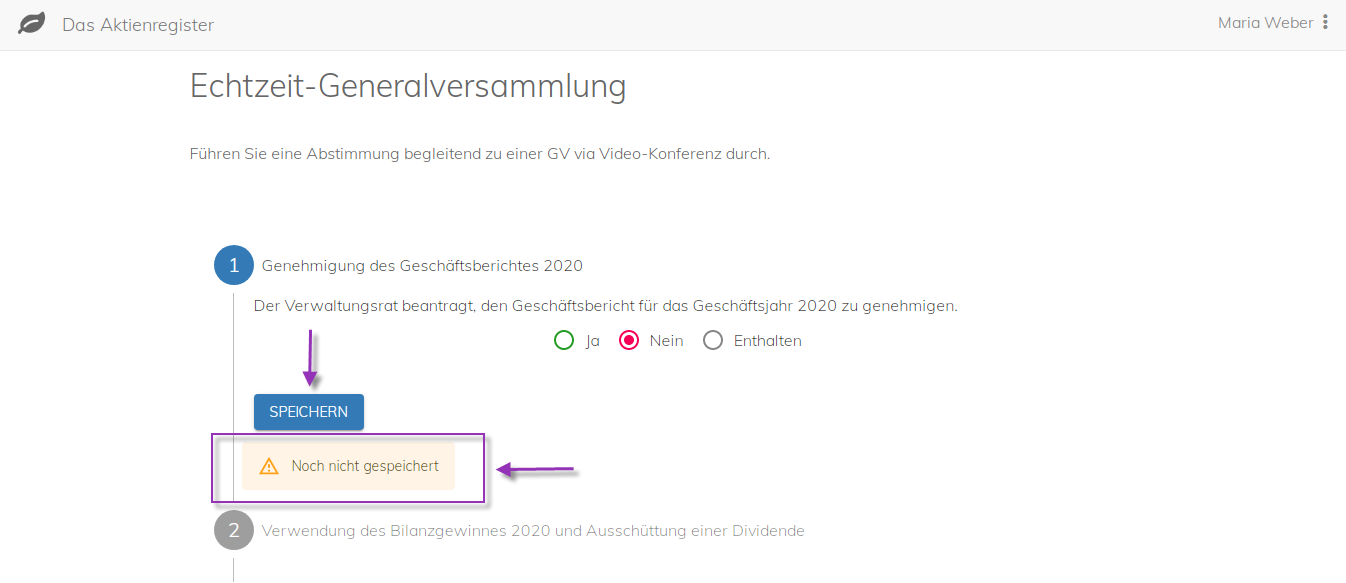Expand Genehmigung des Geschäftsberichtes 2020 step
This screenshot has height=583, width=1346.
422,266
